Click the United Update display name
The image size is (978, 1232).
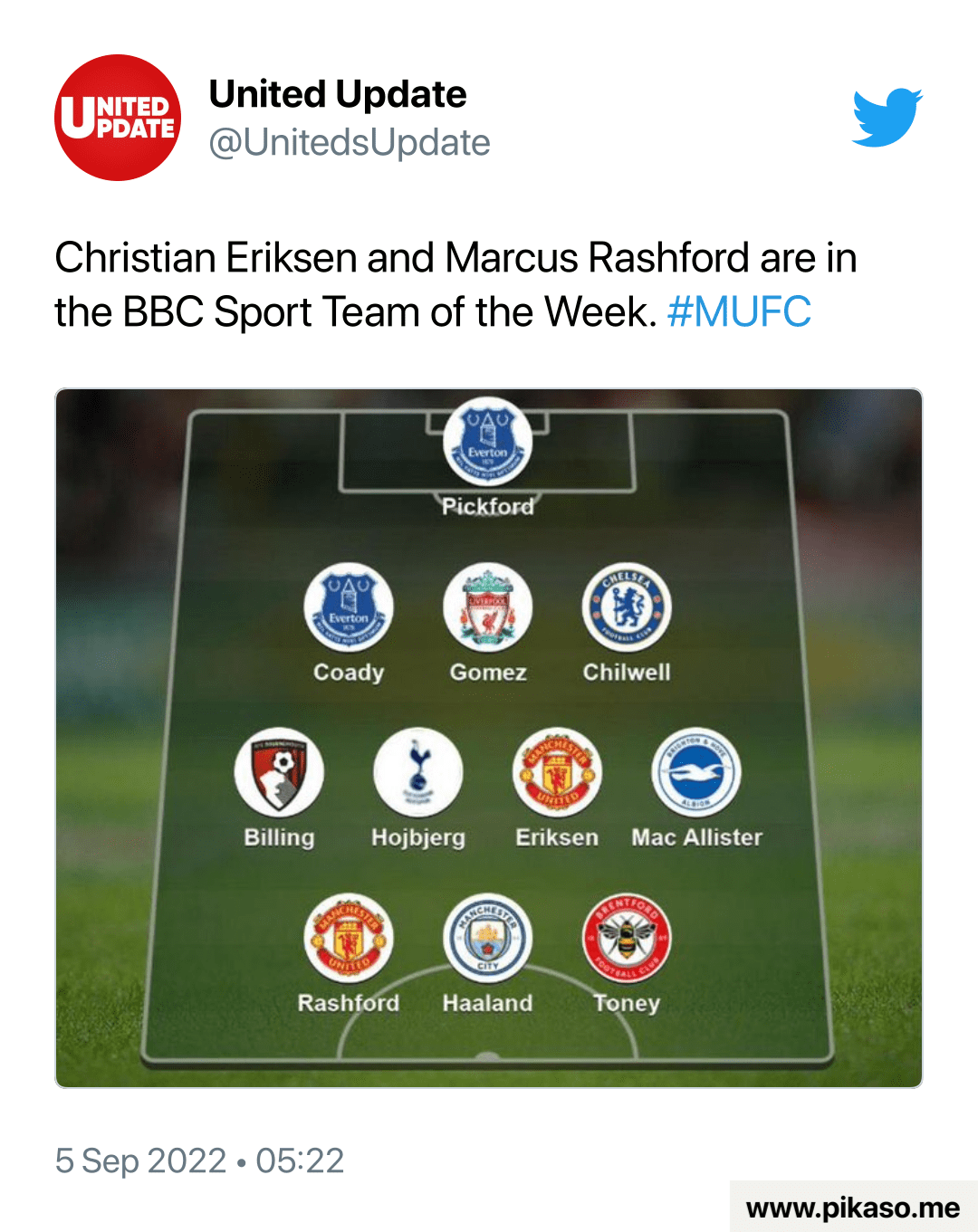pyautogui.click(x=338, y=94)
